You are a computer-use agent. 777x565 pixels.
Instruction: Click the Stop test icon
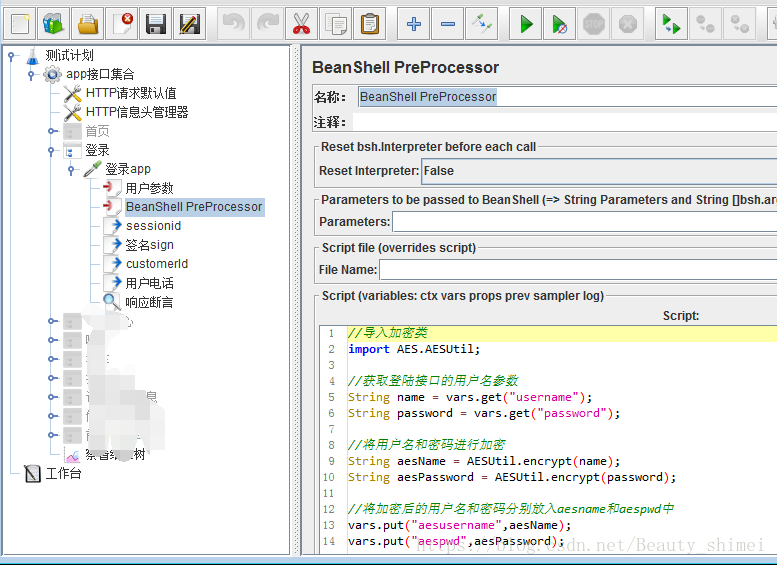(x=594, y=24)
